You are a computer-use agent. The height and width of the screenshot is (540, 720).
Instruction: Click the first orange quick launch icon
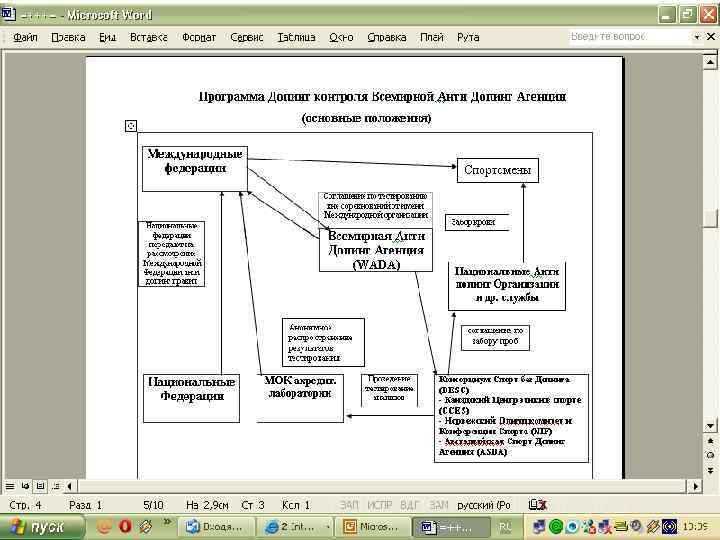point(105,526)
